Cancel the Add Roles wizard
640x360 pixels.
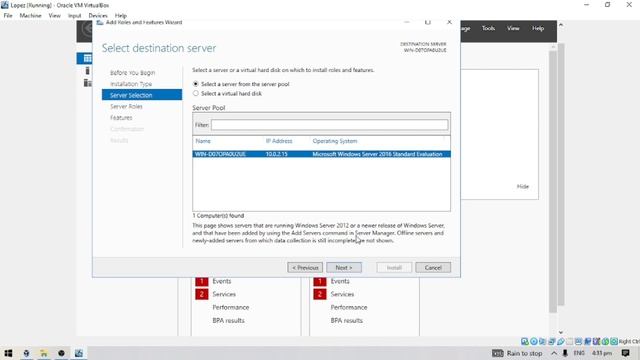pos(433,267)
